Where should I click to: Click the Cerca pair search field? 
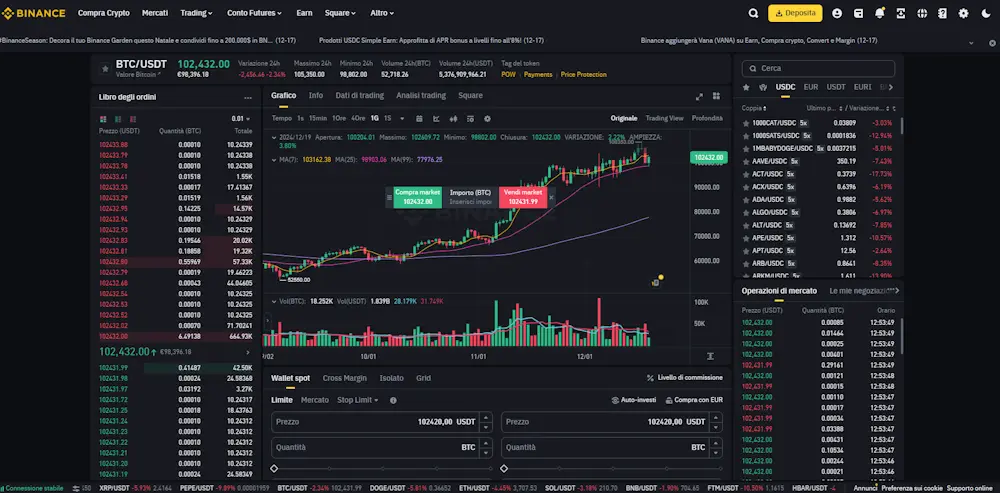point(818,68)
